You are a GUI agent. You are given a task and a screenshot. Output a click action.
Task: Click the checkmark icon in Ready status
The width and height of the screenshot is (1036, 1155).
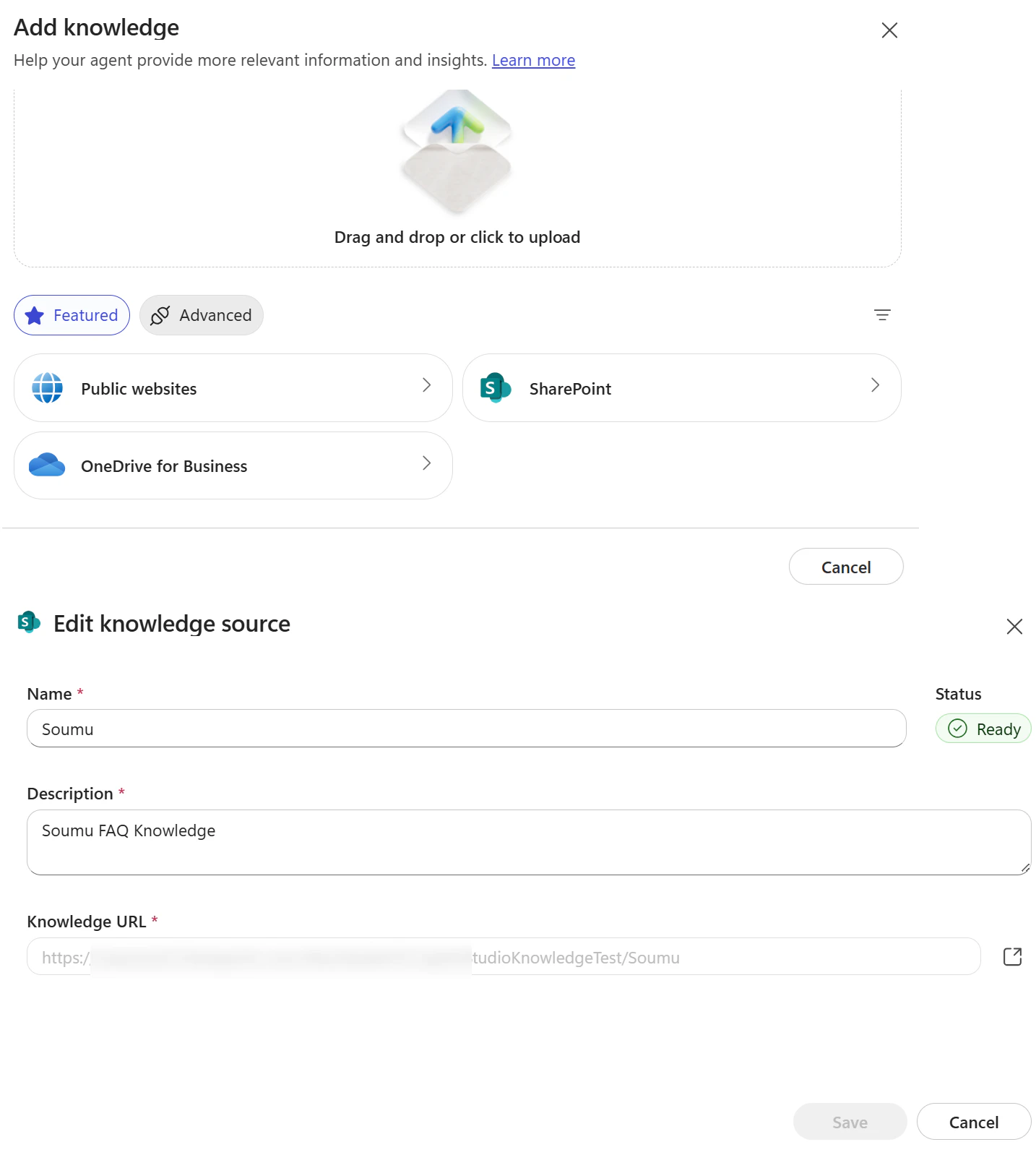[957, 729]
